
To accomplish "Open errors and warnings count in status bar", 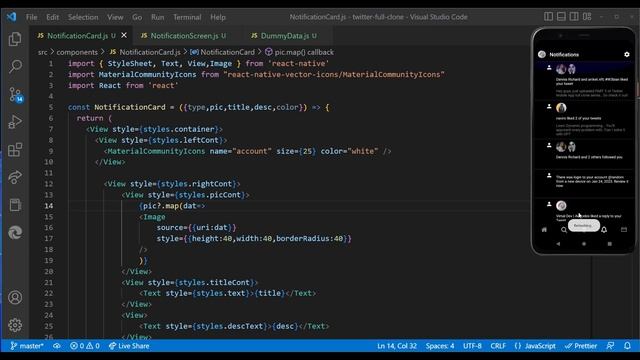I will click(x=85, y=346).
